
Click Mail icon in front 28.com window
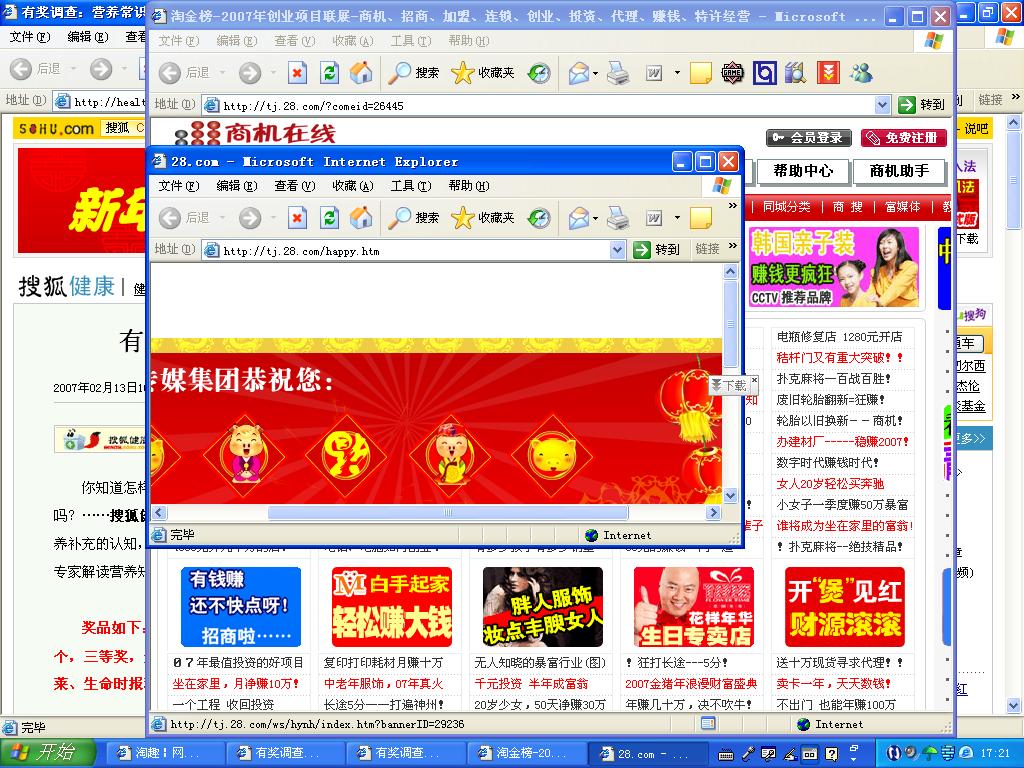[579, 217]
